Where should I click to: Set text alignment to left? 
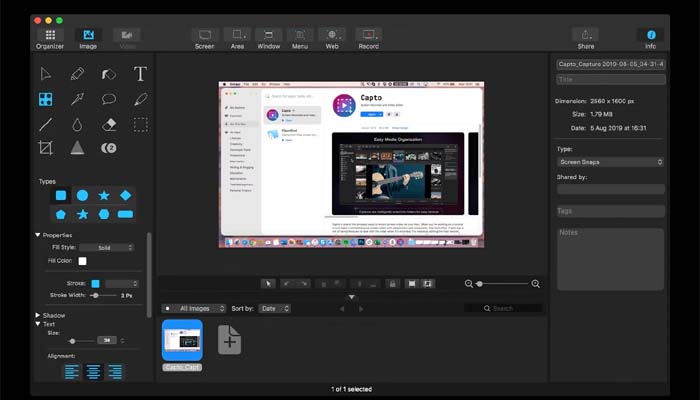click(x=72, y=372)
